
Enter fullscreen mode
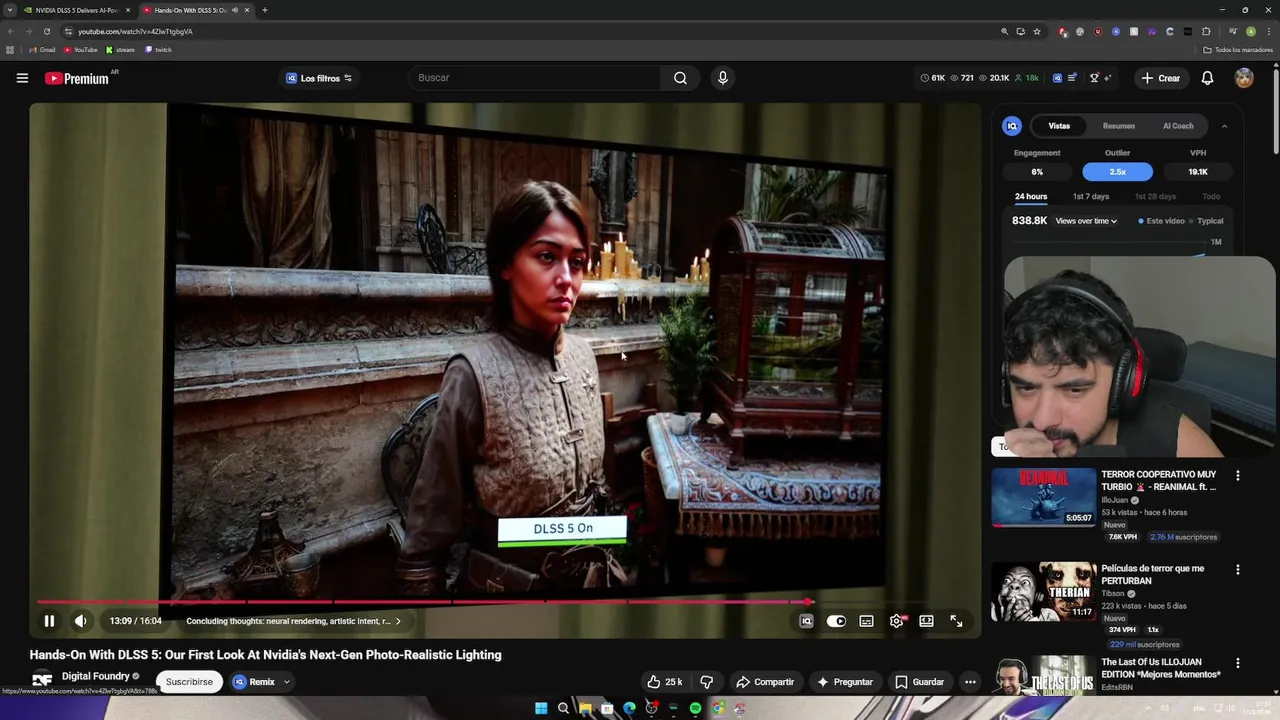pyautogui.click(x=956, y=621)
